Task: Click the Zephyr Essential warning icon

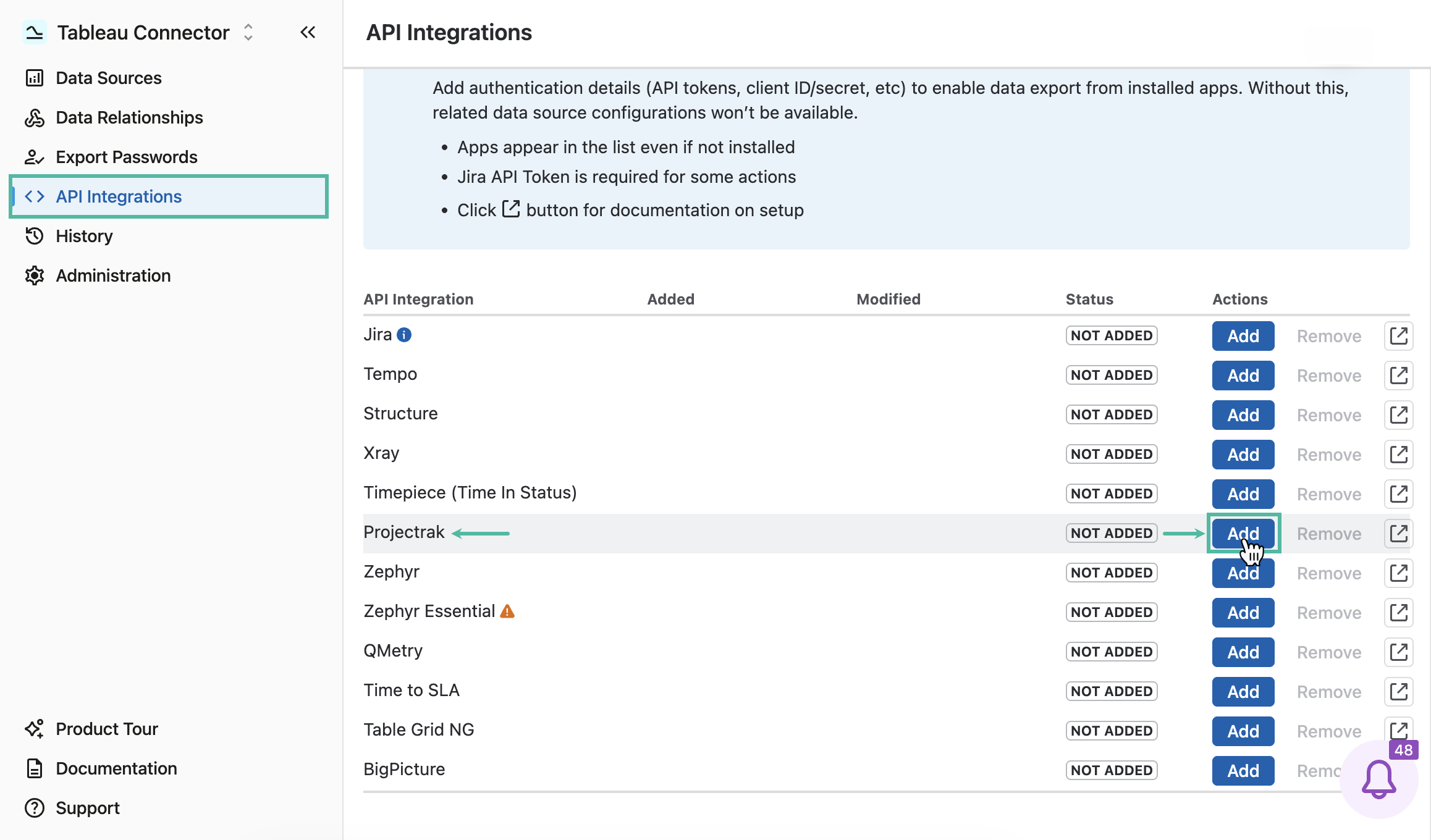Action: click(507, 611)
